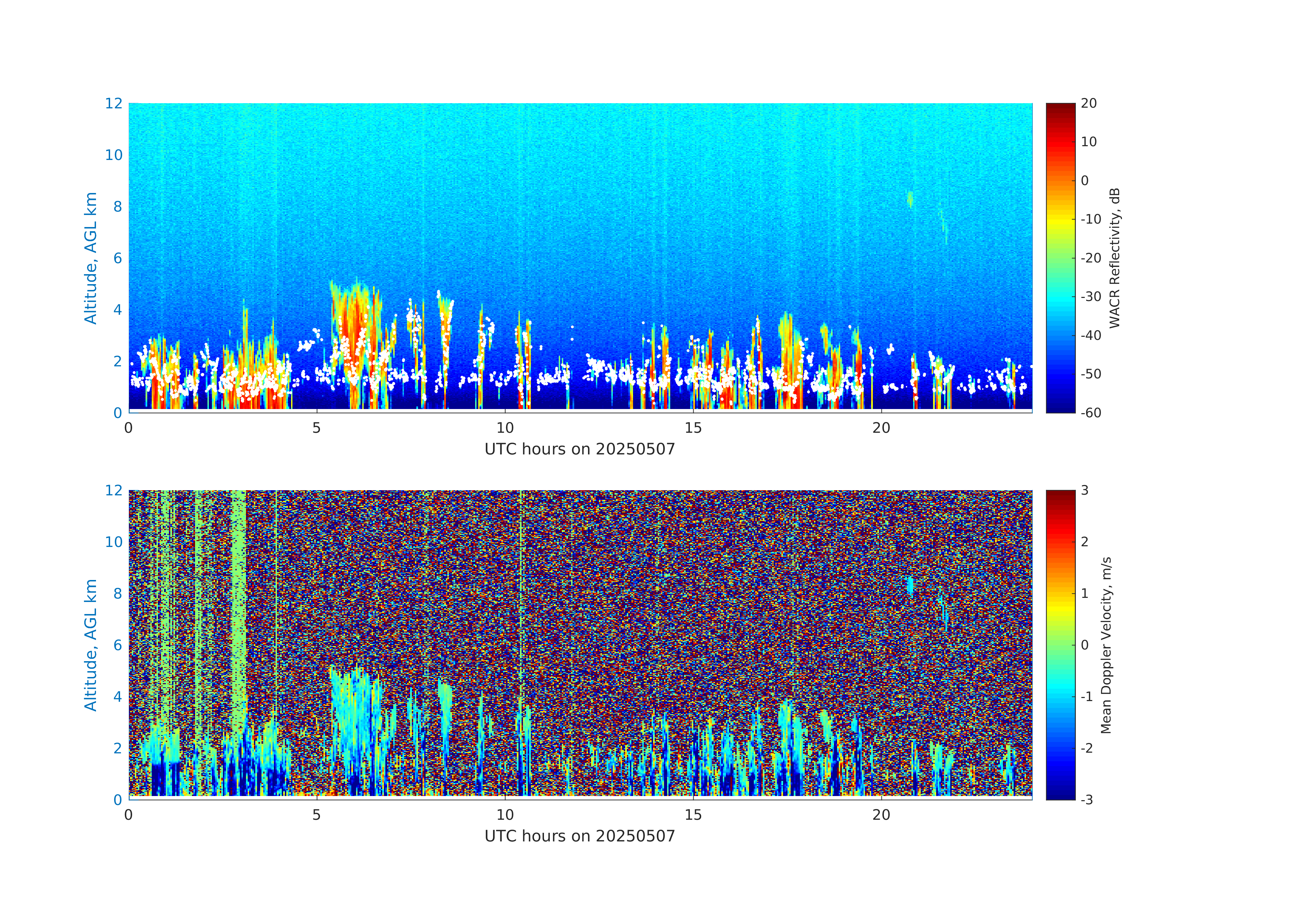Image resolution: width=1316 pixels, height=903 pixels.
Task: Click the y-axis tick 8 on the bottom plot
Action: coord(117,593)
